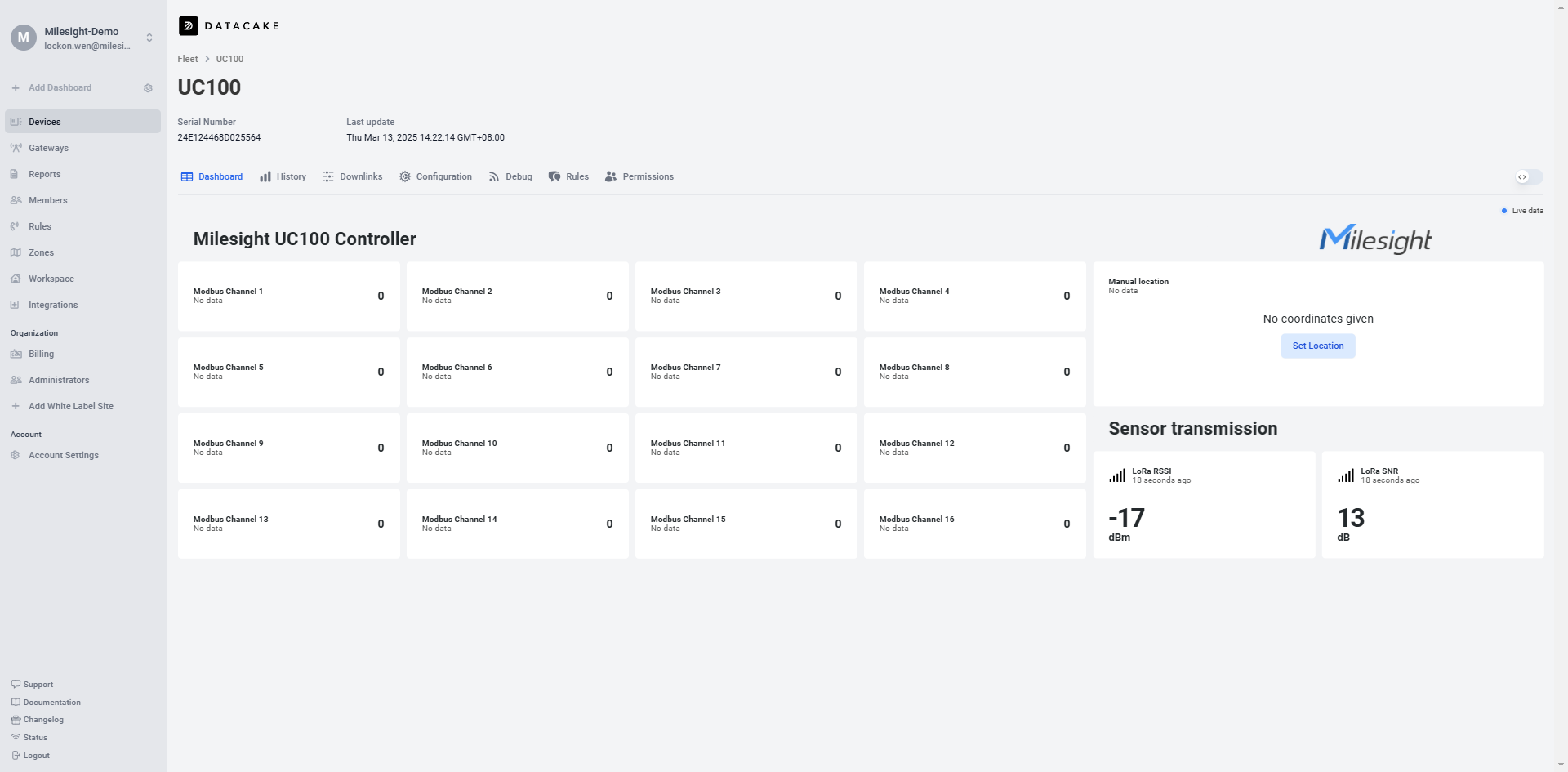The image size is (1568, 772).
Task: Click Add Dashboard in sidebar
Action: [60, 88]
